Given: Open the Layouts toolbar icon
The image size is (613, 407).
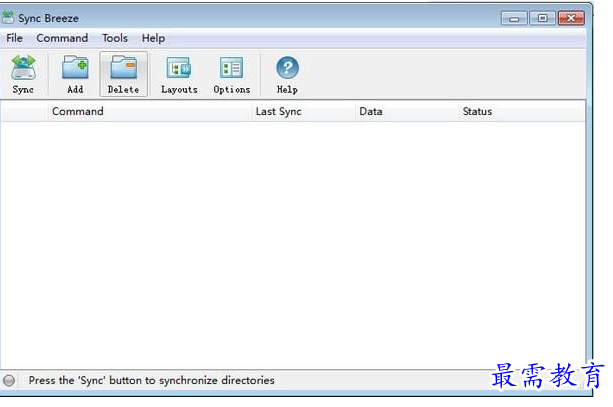Looking at the screenshot, I should click(179, 74).
